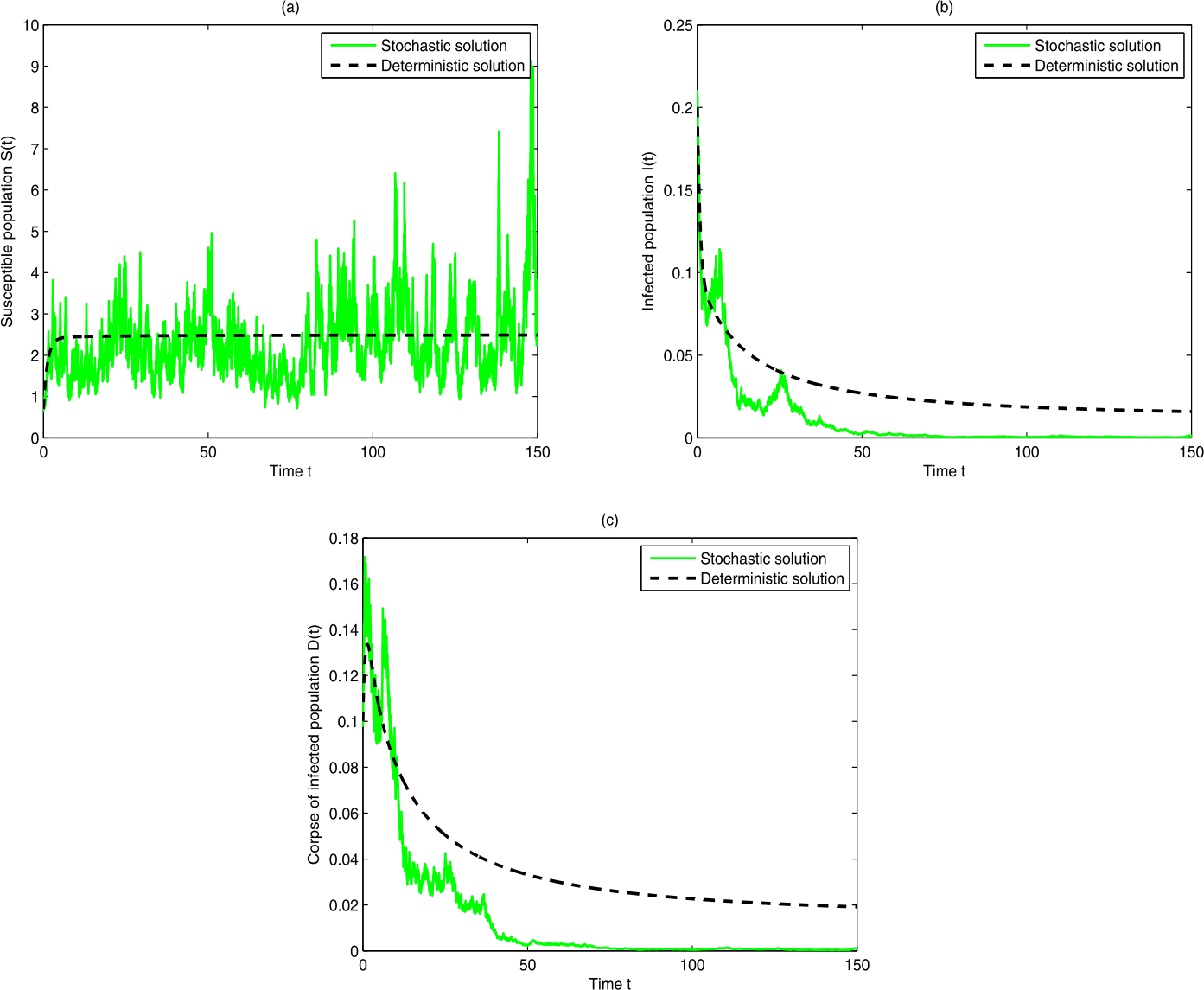Click the y-axis tick "10" in plot (a)
Viewport: 1204px width, 990px height.
(31, 25)
